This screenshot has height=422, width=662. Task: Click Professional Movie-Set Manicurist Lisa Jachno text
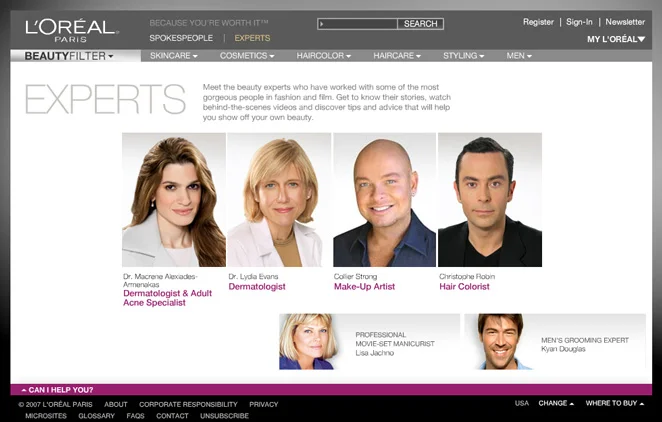point(395,344)
